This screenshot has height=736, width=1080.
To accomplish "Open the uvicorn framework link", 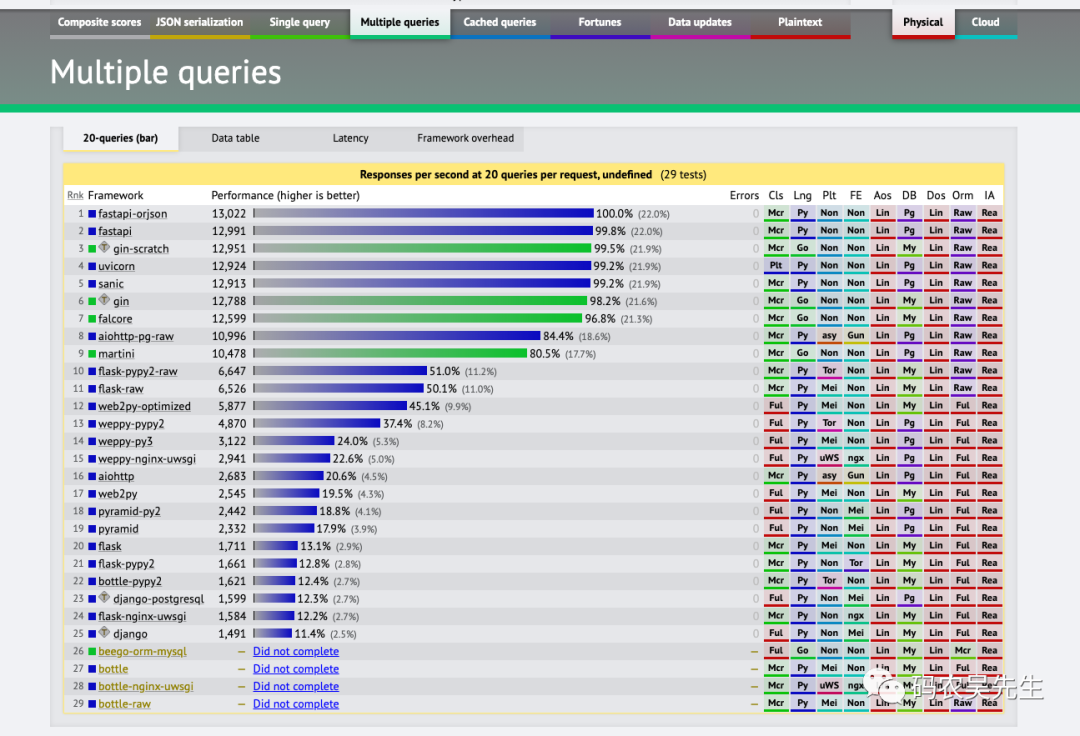I will [x=116, y=266].
